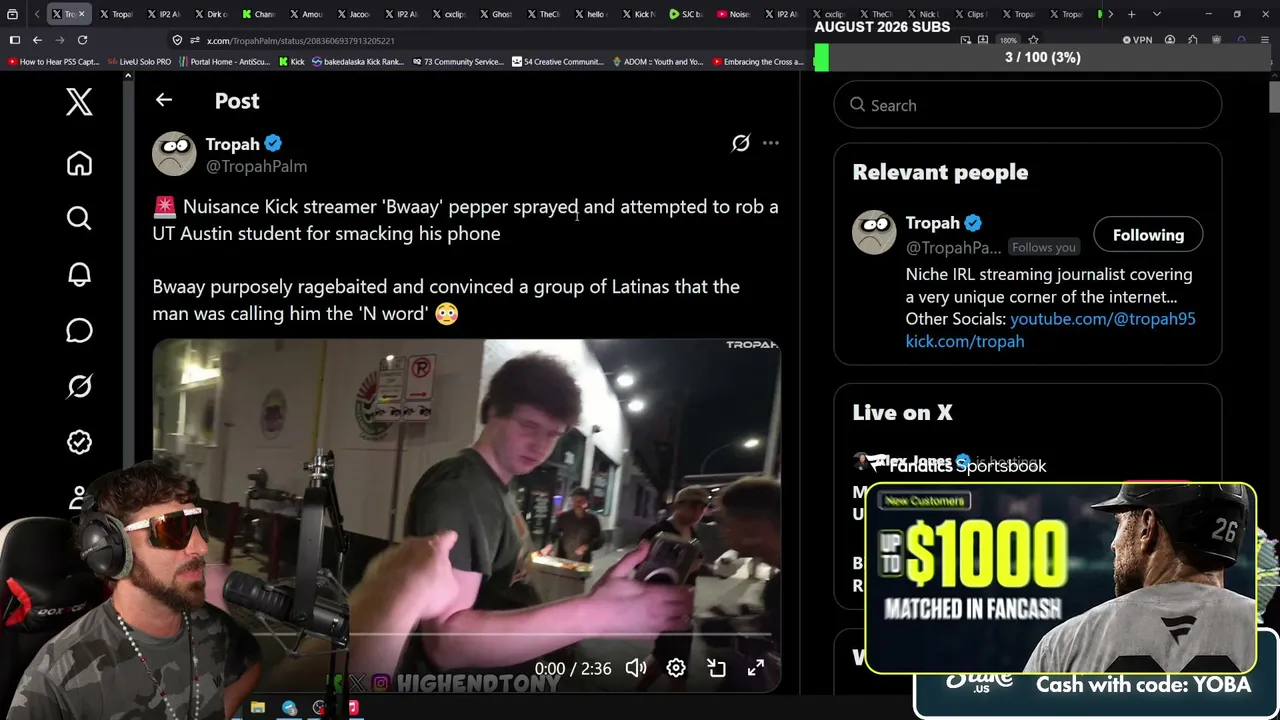This screenshot has height=720, width=1280.
Task: Open 'Embracing the Cross a...' bookmark
Action: (x=757, y=62)
